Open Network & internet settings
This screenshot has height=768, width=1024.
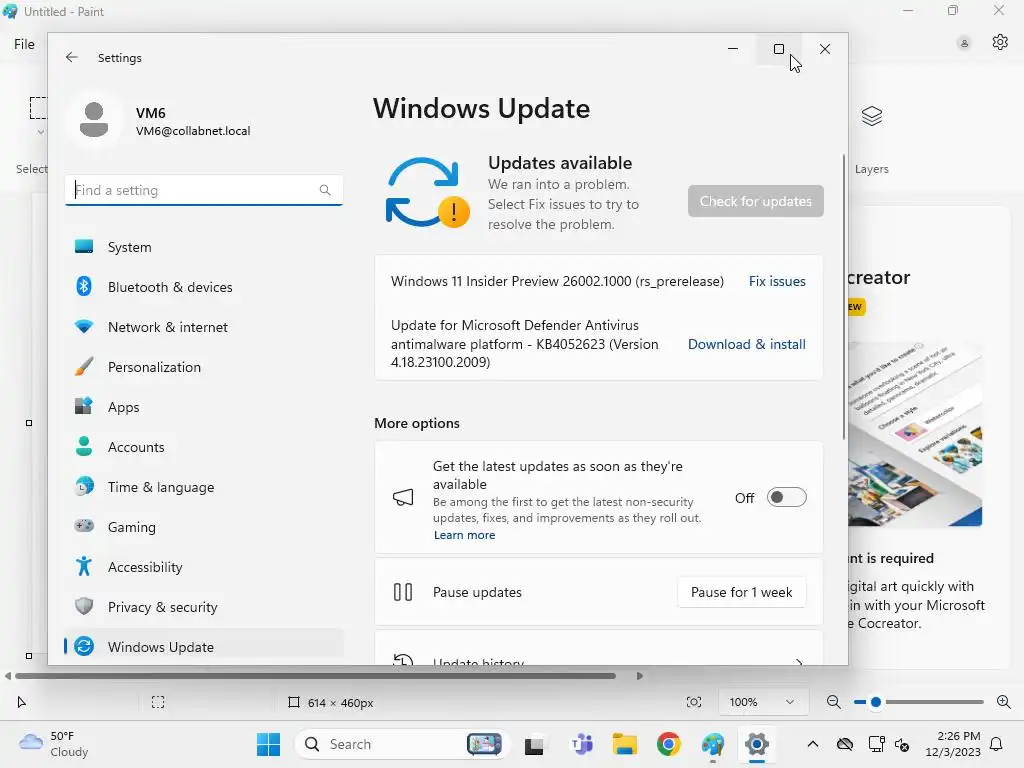pyautogui.click(x=204, y=327)
